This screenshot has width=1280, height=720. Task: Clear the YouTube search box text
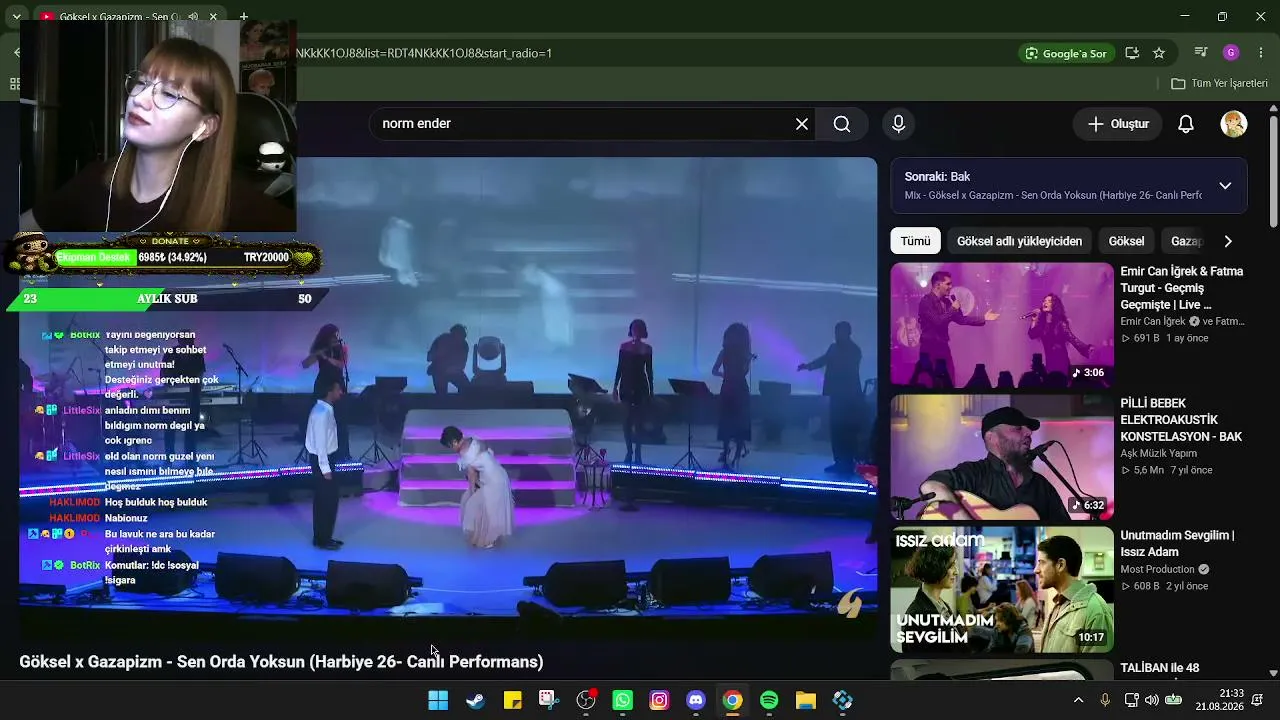(x=802, y=124)
